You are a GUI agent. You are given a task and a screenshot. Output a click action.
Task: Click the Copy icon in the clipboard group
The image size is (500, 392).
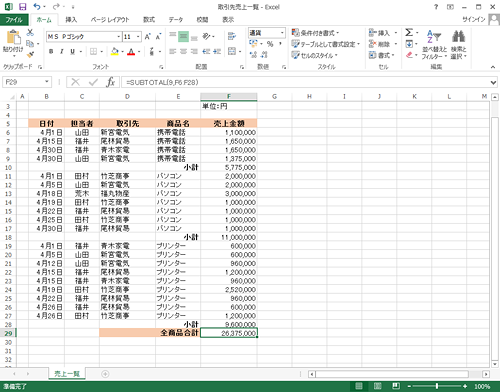pos(30,43)
